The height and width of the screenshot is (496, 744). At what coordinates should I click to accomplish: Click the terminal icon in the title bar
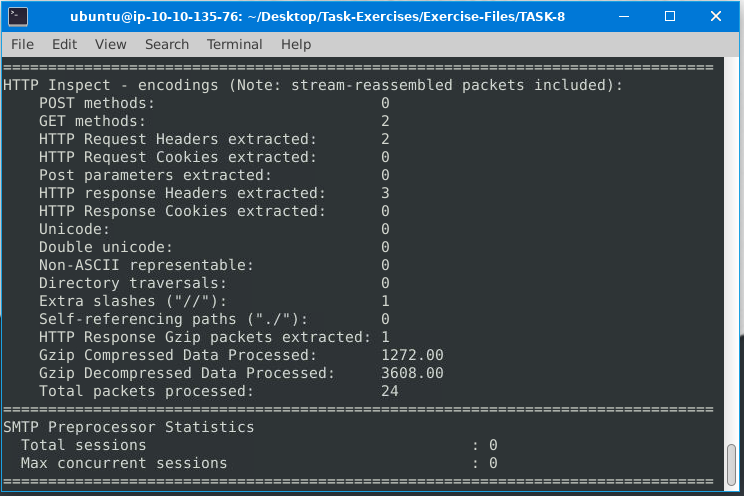click(17, 16)
